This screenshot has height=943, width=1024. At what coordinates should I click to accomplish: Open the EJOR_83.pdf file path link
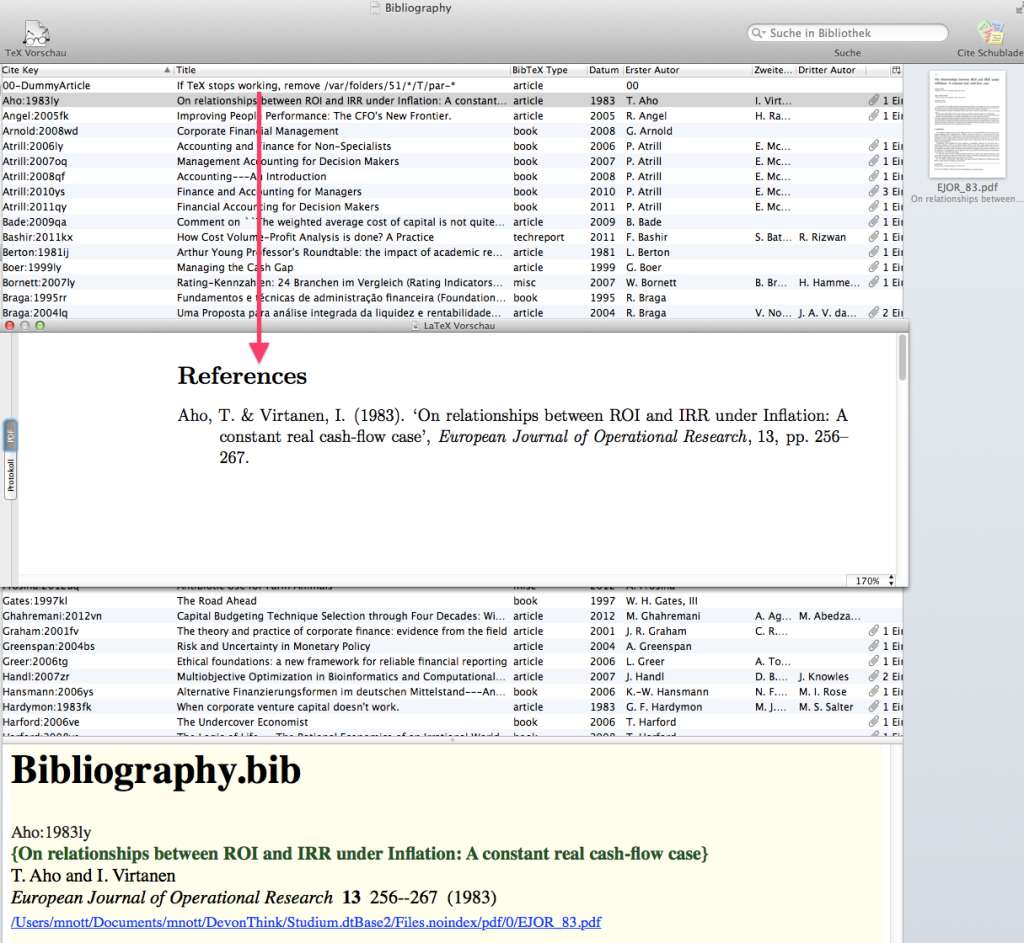302,922
